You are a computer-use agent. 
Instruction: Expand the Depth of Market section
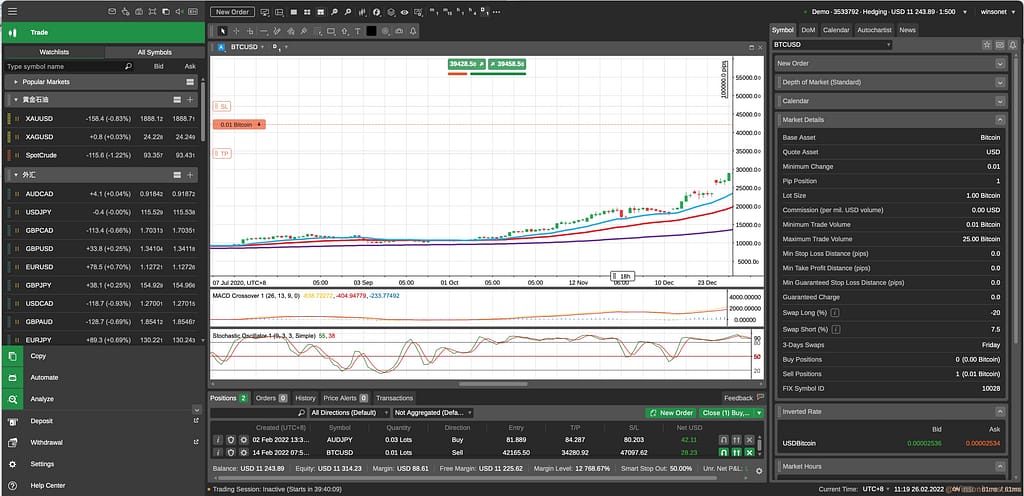tap(1001, 82)
